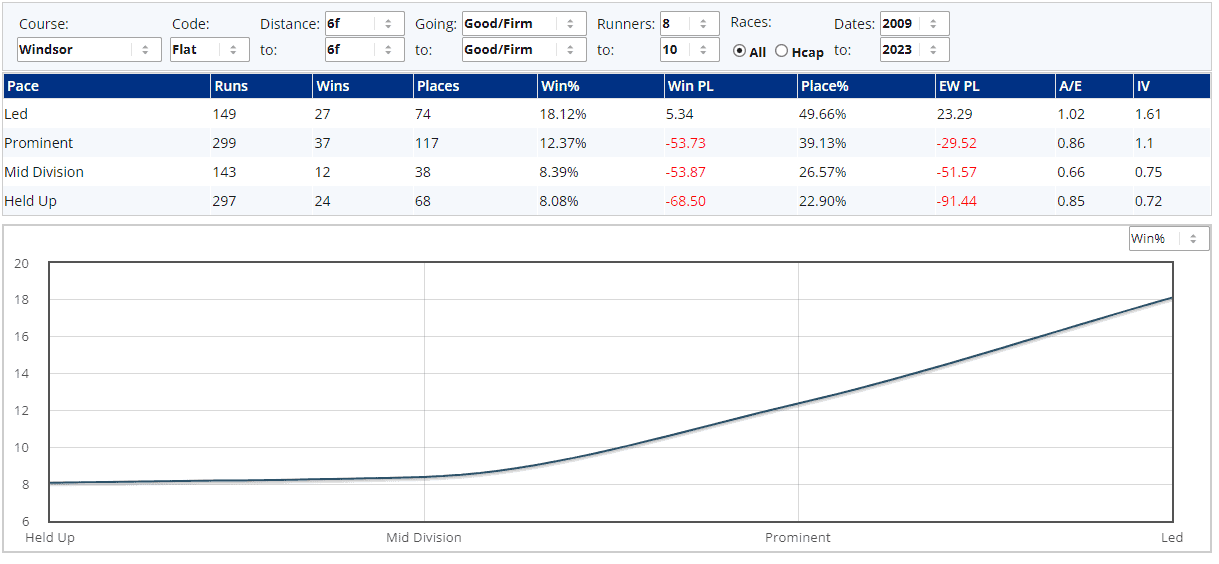
Task: Select the Led pace row
Action: (x=17, y=114)
